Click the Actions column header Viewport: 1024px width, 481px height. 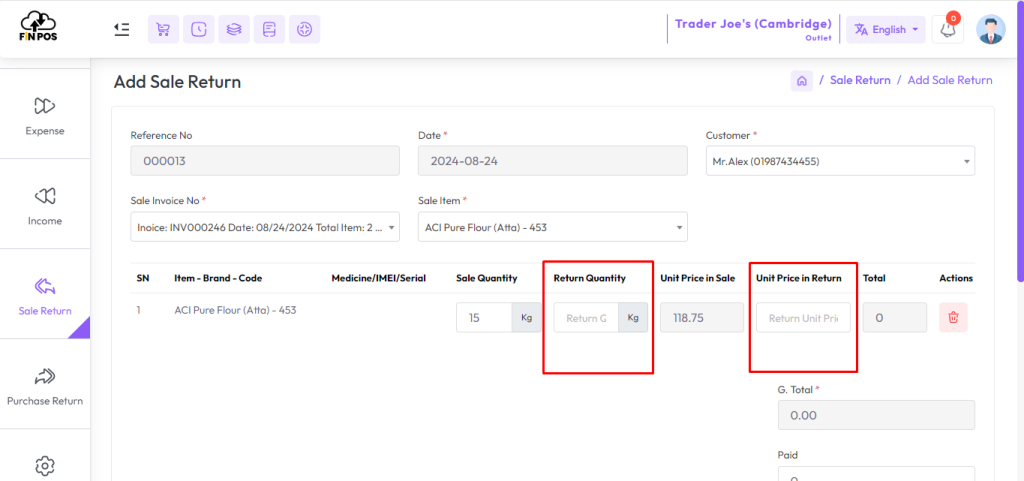956,278
